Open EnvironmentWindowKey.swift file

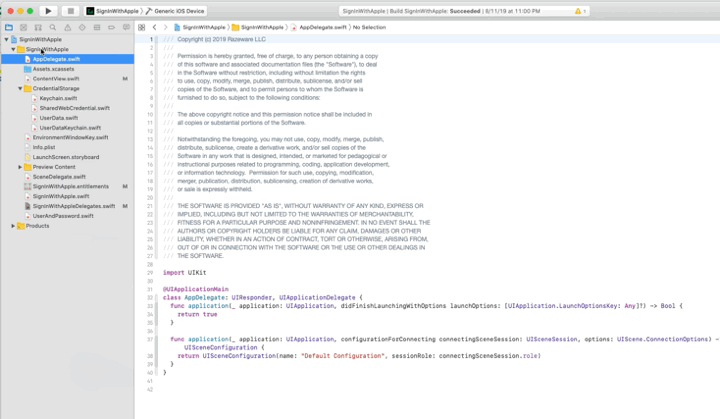68,137
